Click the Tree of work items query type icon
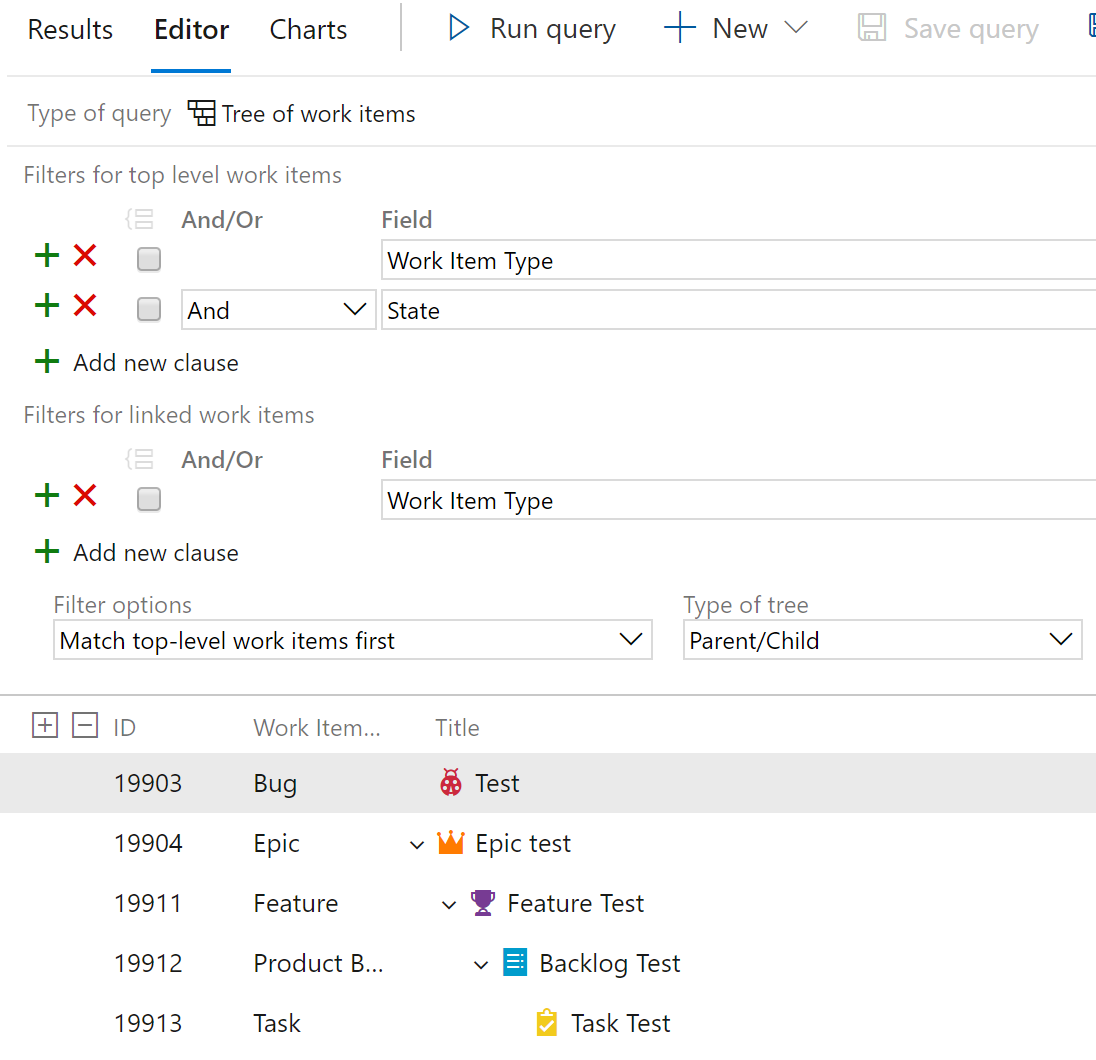This screenshot has width=1096, height=1060. click(x=201, y=113)
